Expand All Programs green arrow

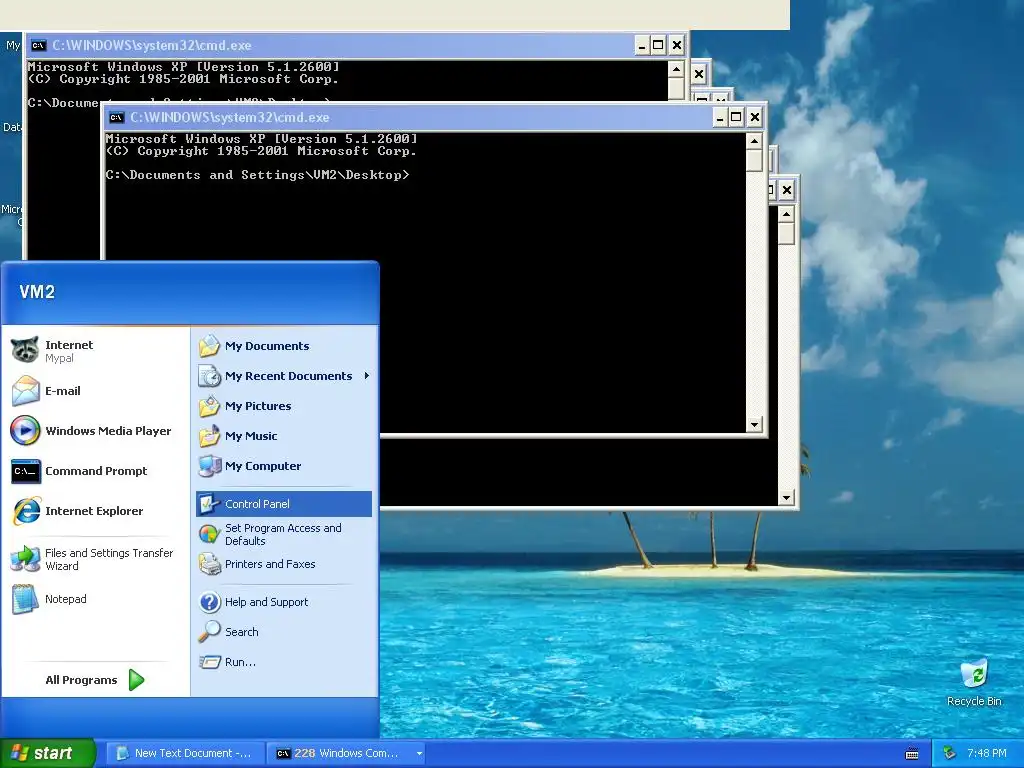pyautogui.click(x=136, y=680)
